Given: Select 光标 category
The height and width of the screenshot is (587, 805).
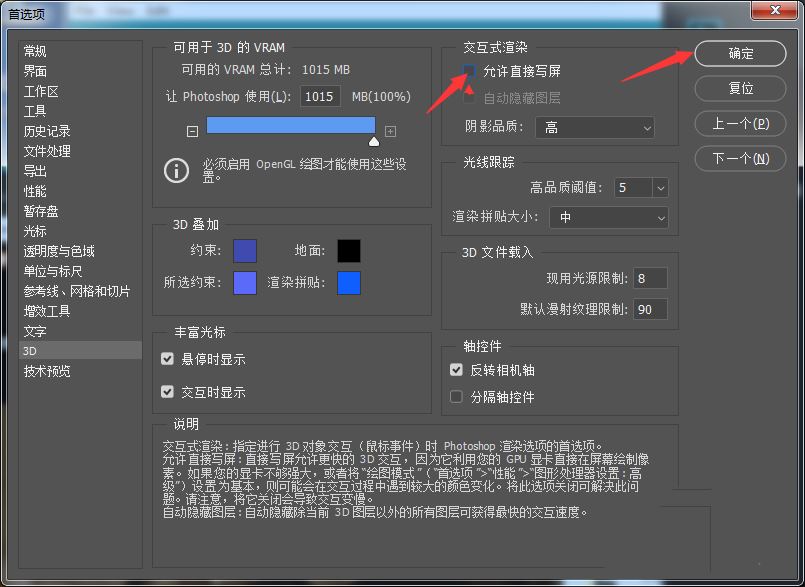Looking at the screenshot, I should pos(35,231).
